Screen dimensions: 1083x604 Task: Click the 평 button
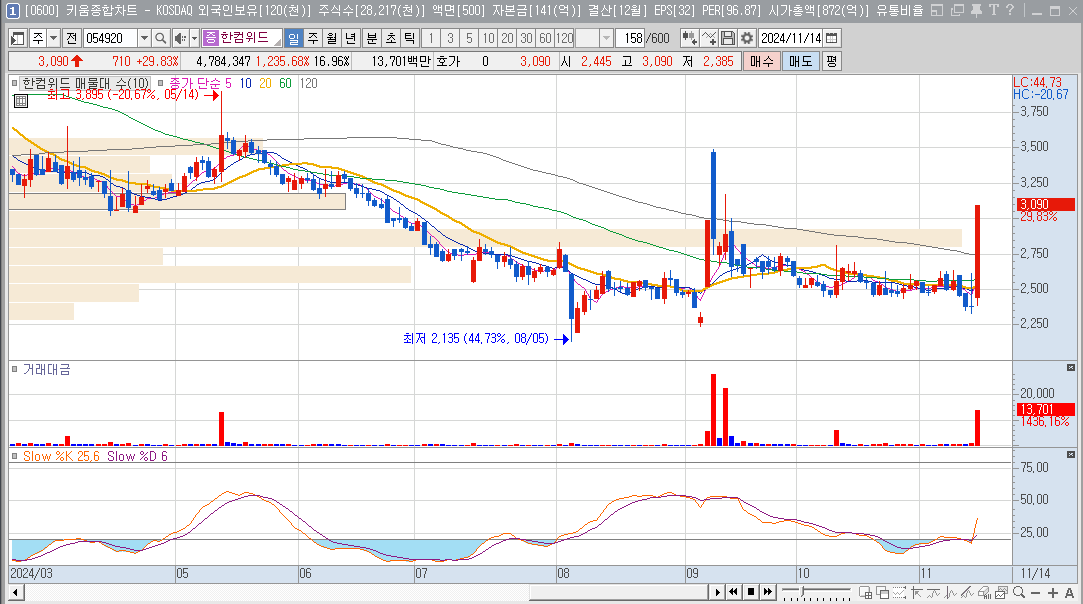click(x=832, y=61)
